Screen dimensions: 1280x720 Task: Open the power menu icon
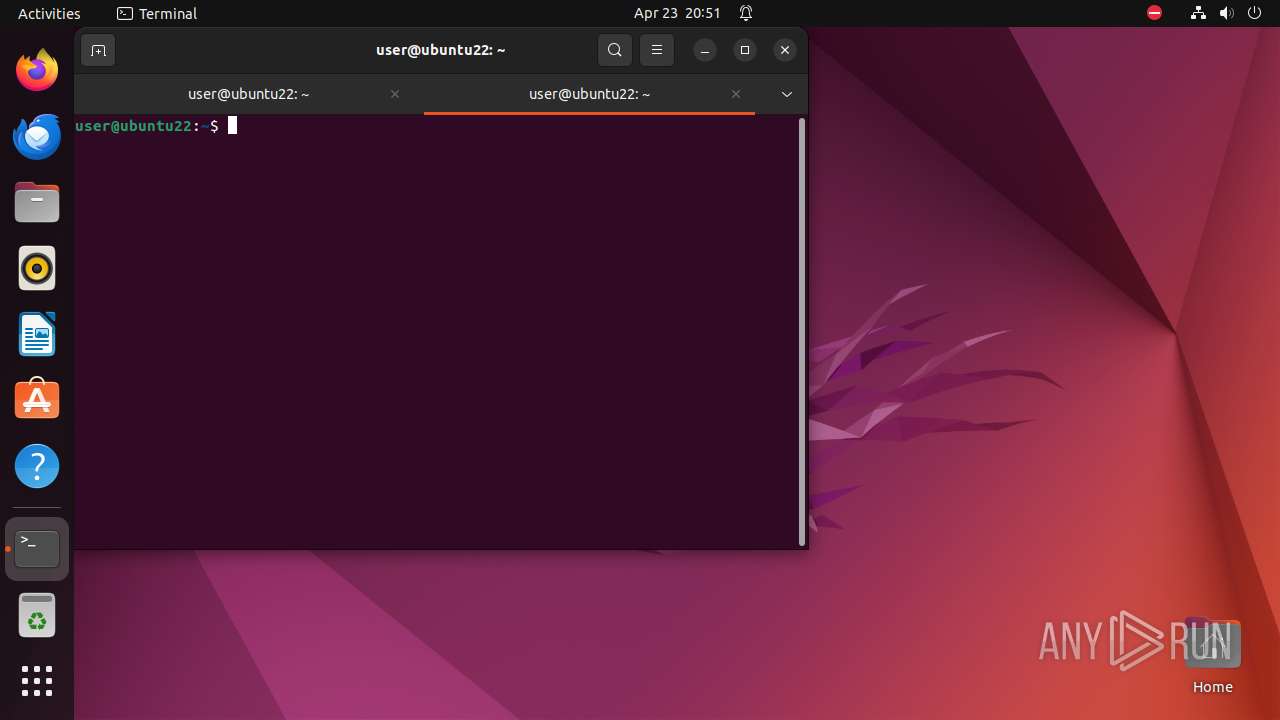pos(1256,13)
